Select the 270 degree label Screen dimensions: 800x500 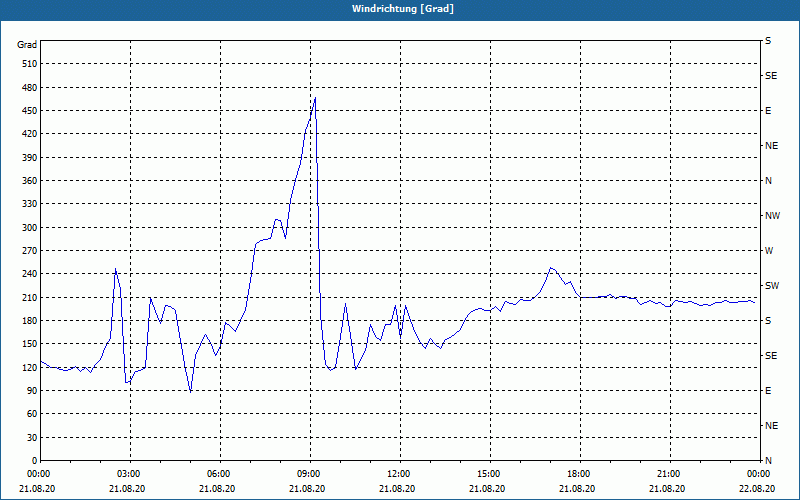click(x=30, y=251)
